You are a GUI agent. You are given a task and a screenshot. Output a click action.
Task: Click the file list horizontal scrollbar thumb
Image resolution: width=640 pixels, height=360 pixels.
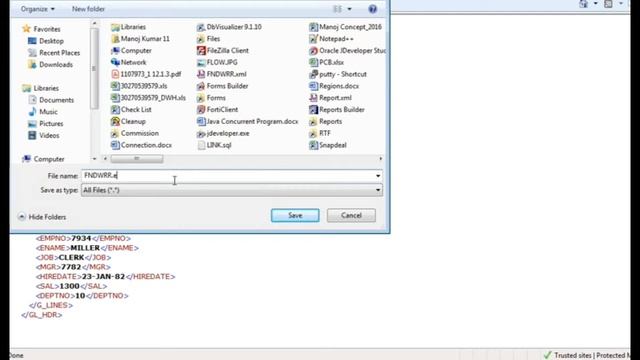pyautogui.click(x=137, y=159)
